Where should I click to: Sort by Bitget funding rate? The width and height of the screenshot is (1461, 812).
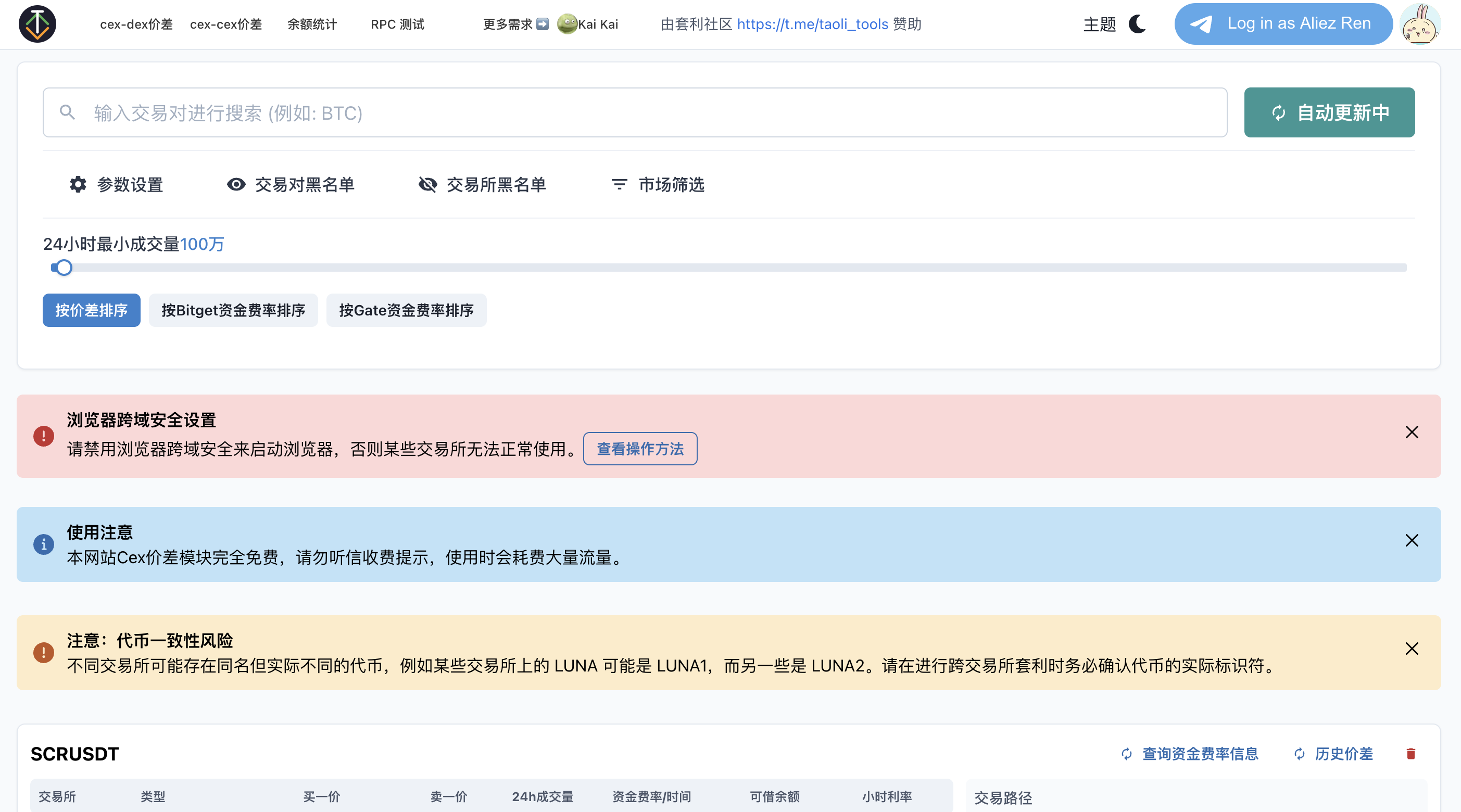pos(233,310)
